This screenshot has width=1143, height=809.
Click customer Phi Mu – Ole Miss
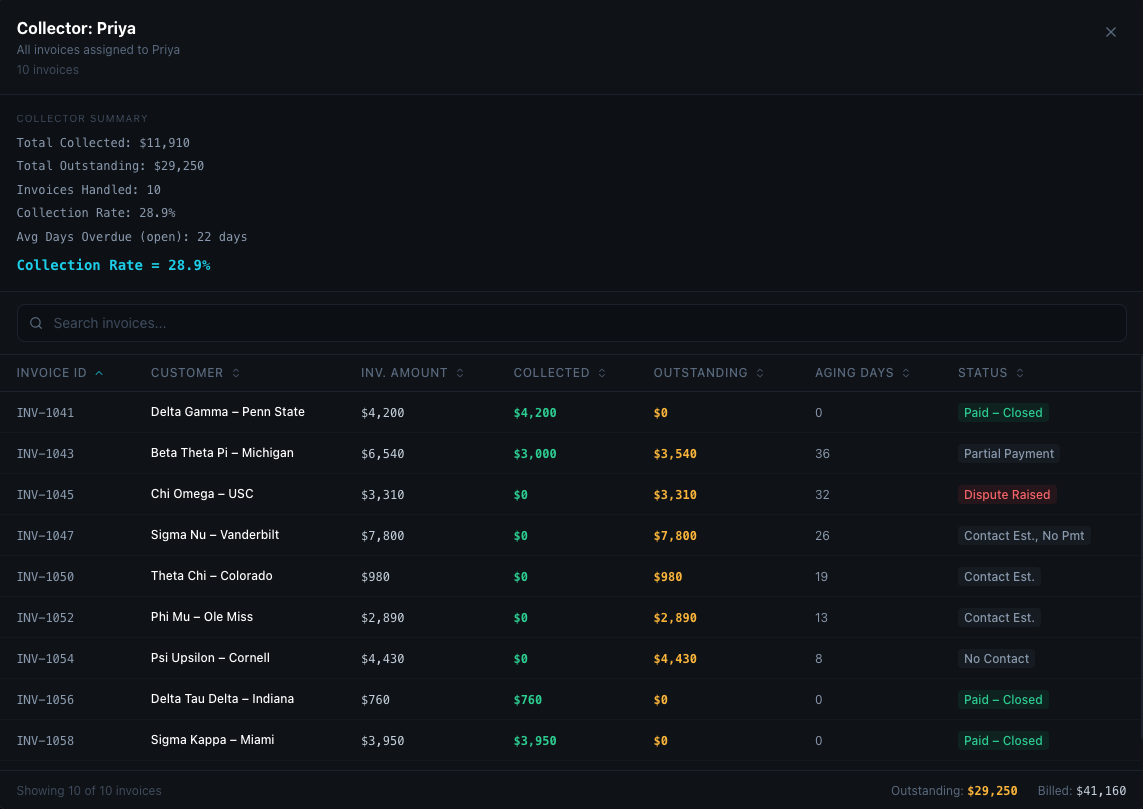click(202, 617)
